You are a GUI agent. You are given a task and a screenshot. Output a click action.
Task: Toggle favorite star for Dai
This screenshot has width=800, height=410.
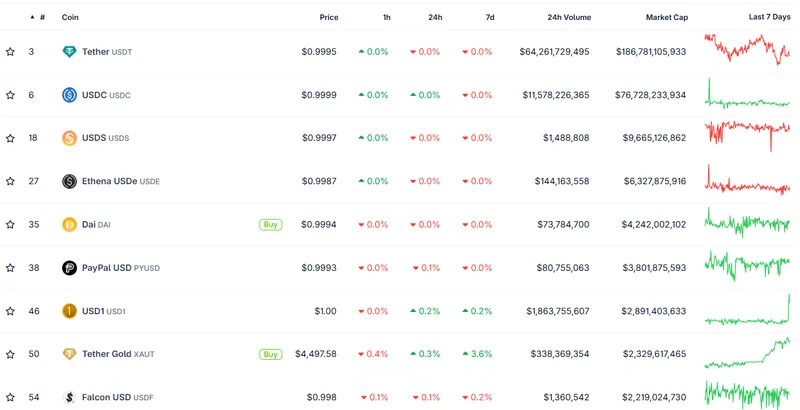point(10,225)
